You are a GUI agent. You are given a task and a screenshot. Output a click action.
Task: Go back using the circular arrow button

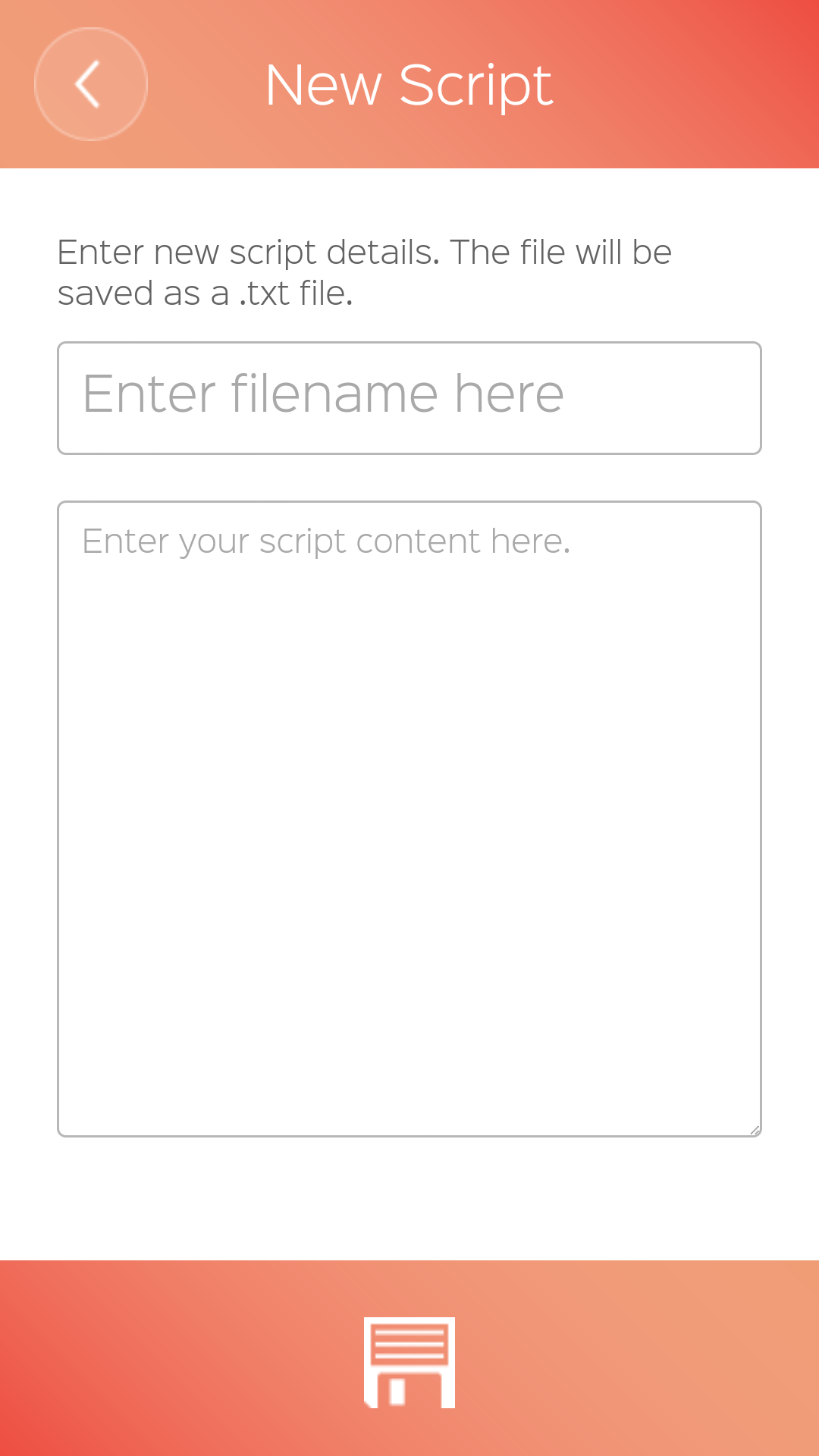(x=91, y=84)
